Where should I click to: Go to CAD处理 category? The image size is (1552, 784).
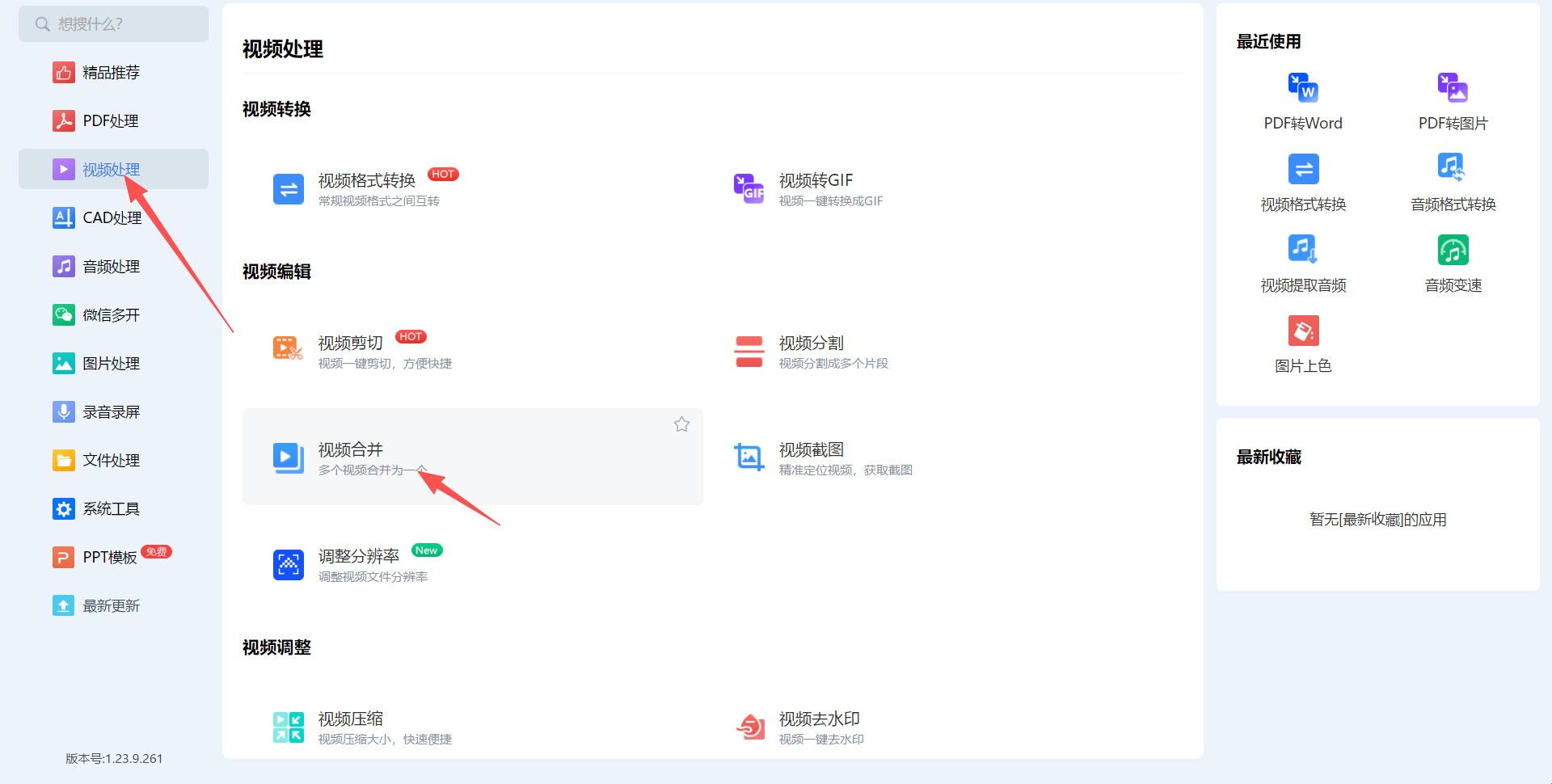[x=112, y=218]
